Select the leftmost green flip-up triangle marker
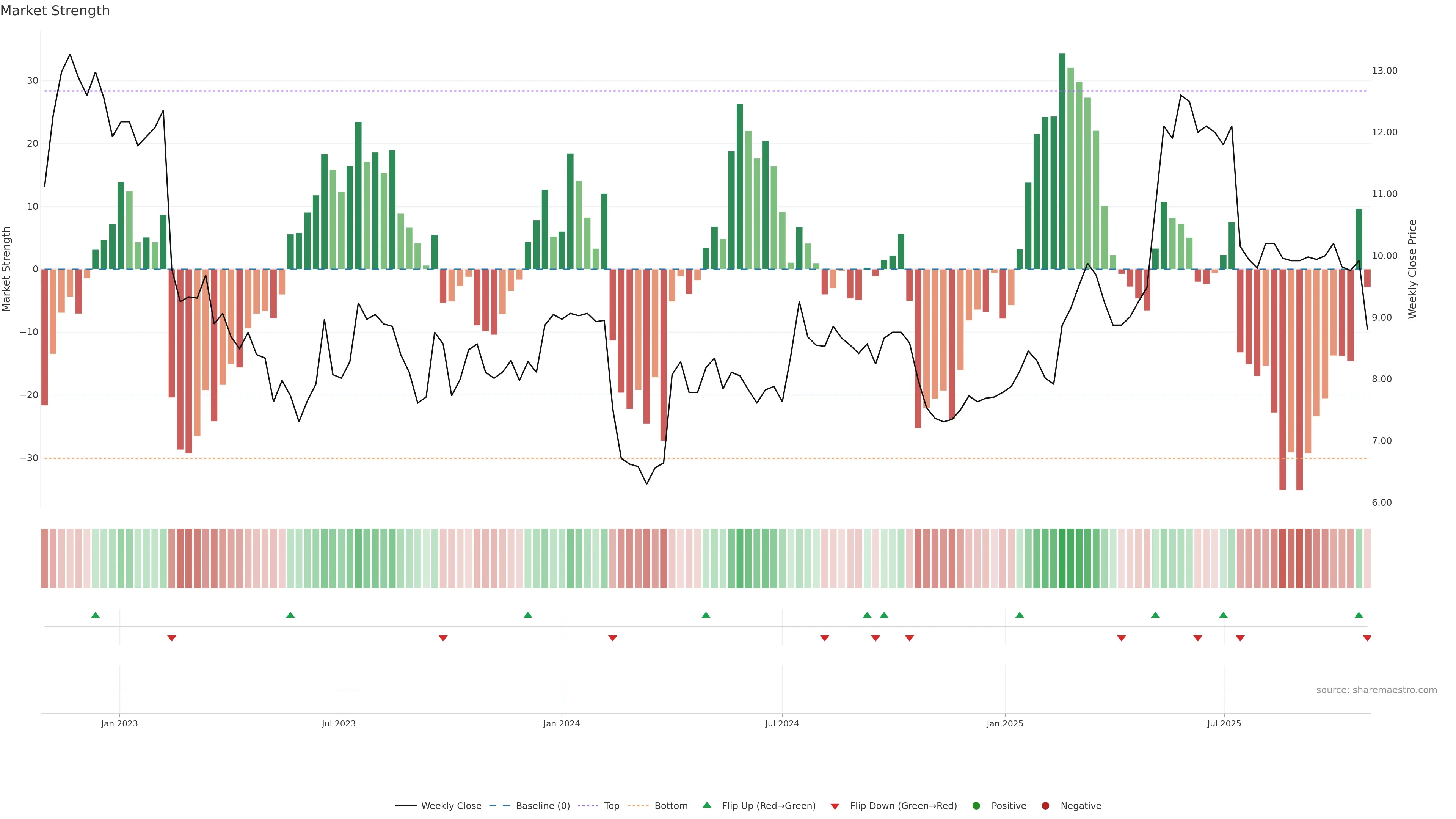Viewport: 1456px width, 819px height. 96,615
